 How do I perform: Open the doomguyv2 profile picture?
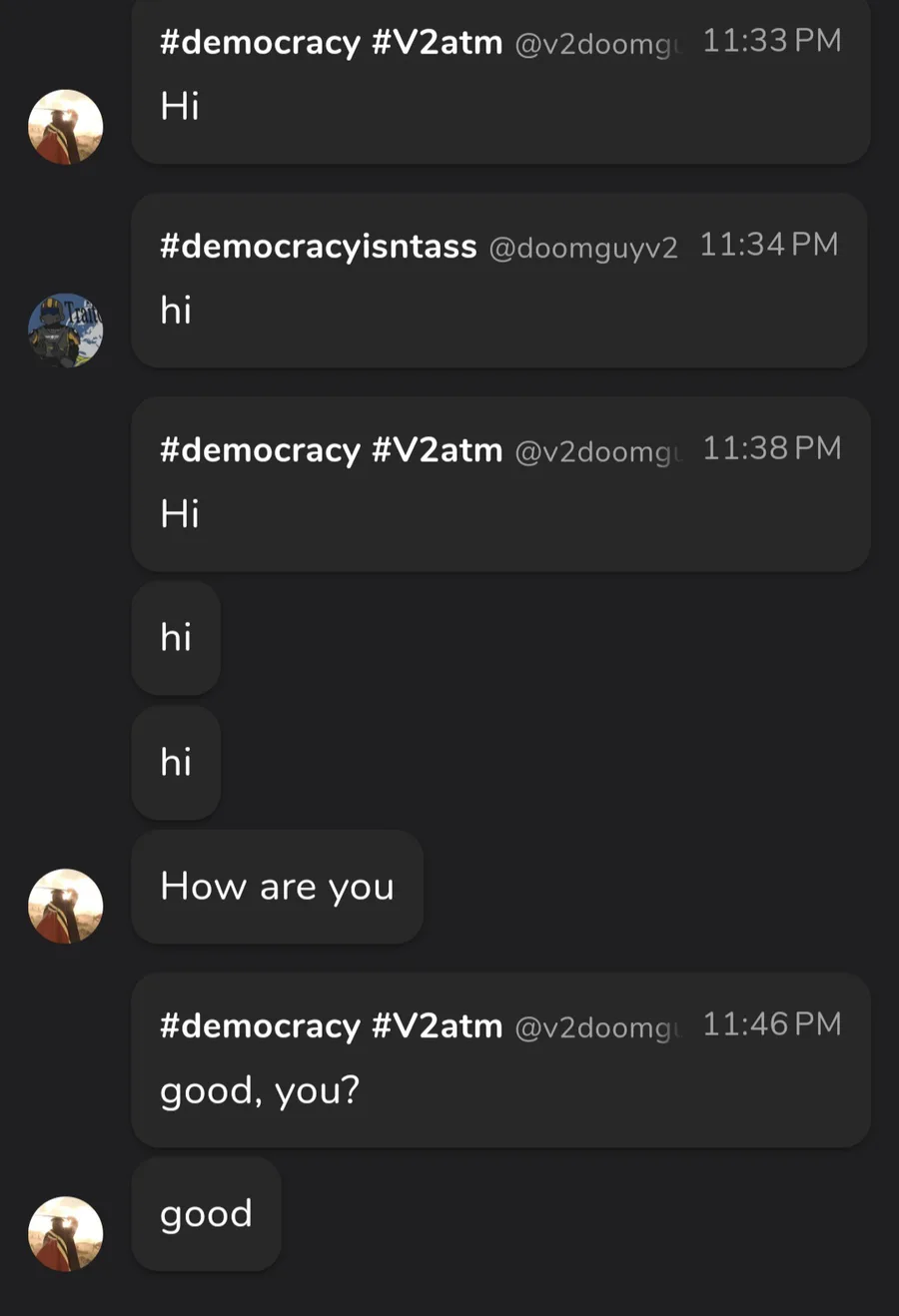coord(65,330)
